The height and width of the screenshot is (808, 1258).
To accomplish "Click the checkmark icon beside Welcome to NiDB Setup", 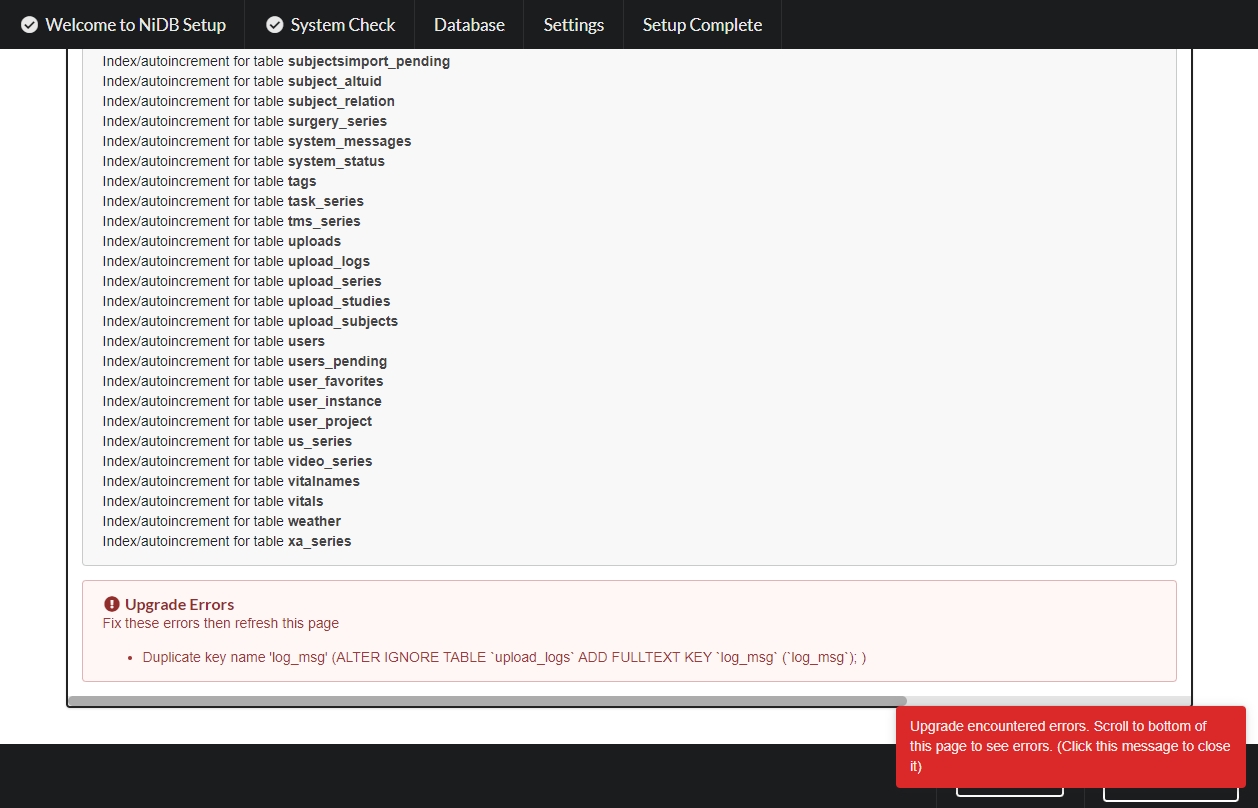I will coord(30,25).
